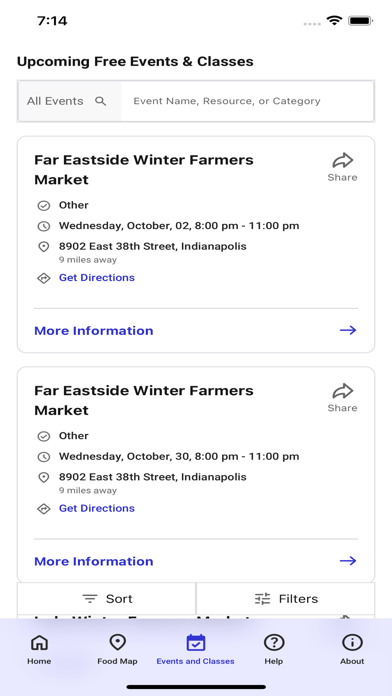392x696 pixels.
Task: Open the Filters panel
Action: 285,599
